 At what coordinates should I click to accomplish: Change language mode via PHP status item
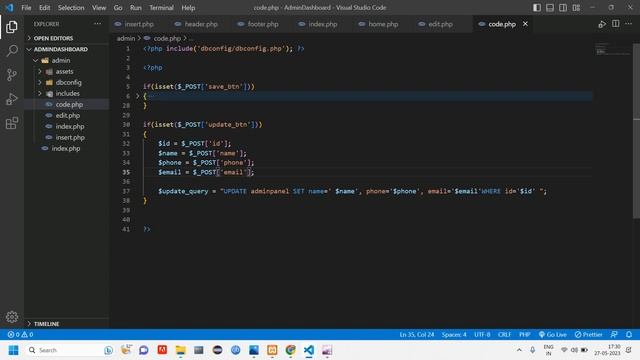point(524,334)
